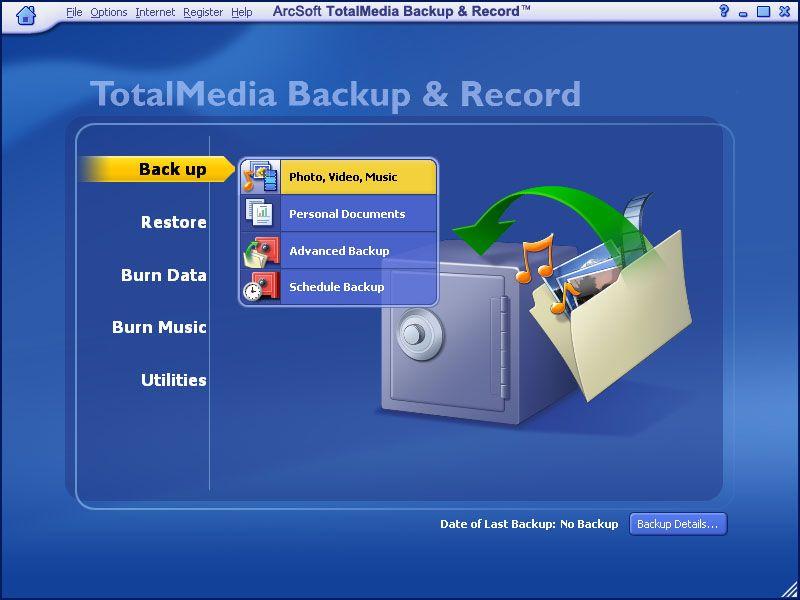Viewport: 800px width, 600px height.
Task: Open the Register menu
Action: [x=203, y=12]
